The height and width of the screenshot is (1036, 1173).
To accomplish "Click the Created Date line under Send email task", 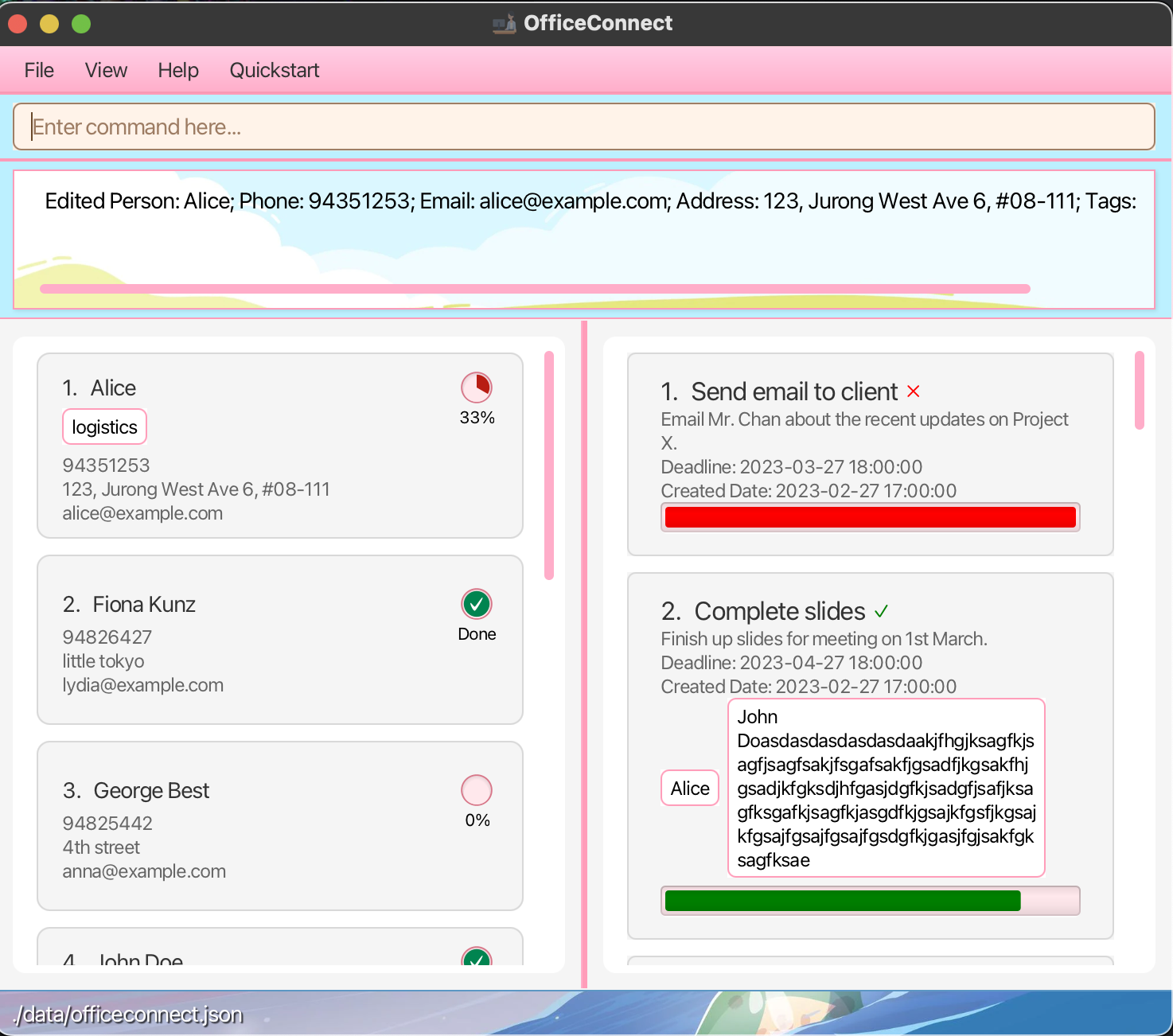I will tap(809, 491).
